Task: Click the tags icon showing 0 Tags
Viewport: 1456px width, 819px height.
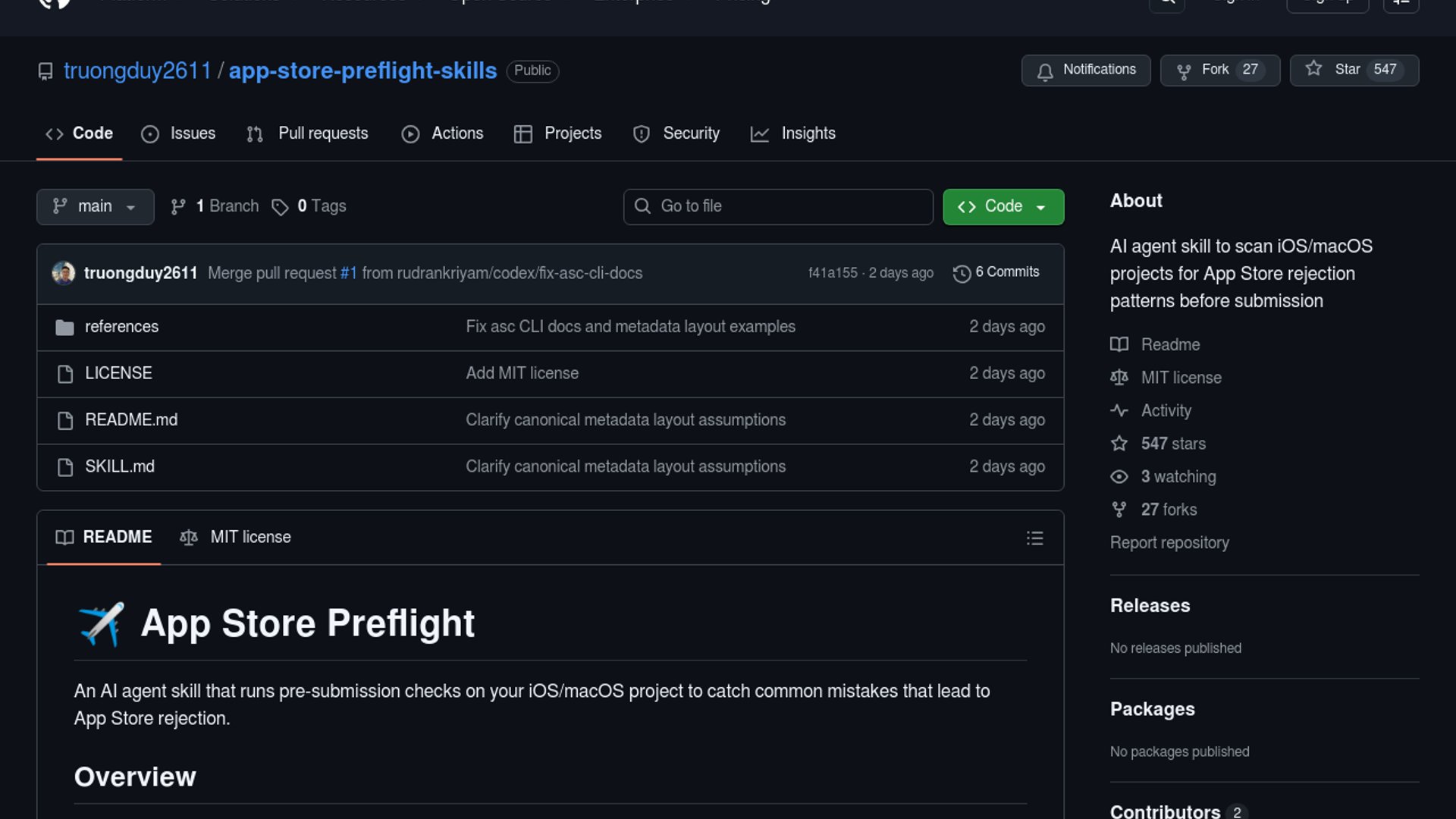Action: pyautogui.click(x=280, y=207)
